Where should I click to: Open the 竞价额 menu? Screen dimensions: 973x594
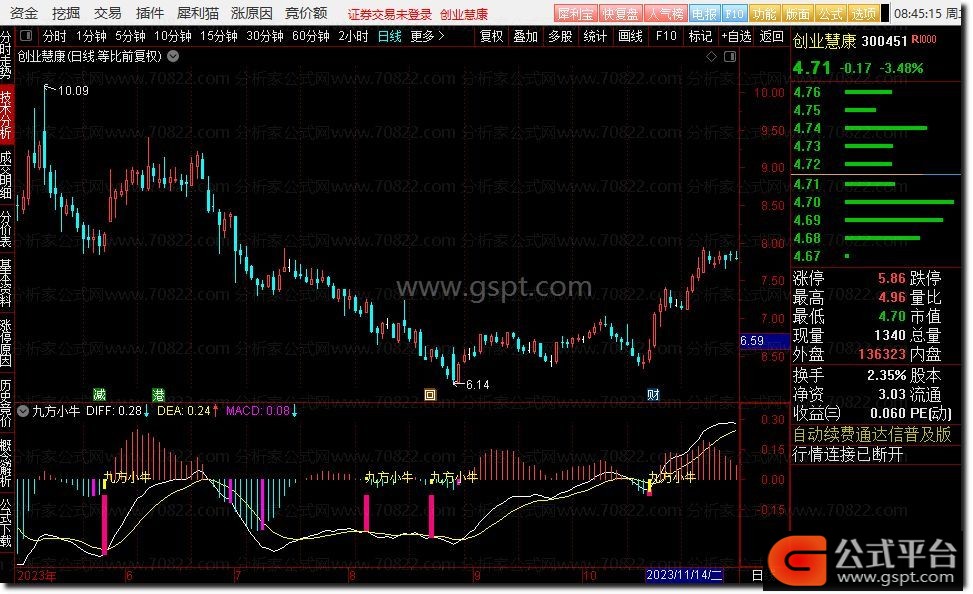click(x=306, y=13)
